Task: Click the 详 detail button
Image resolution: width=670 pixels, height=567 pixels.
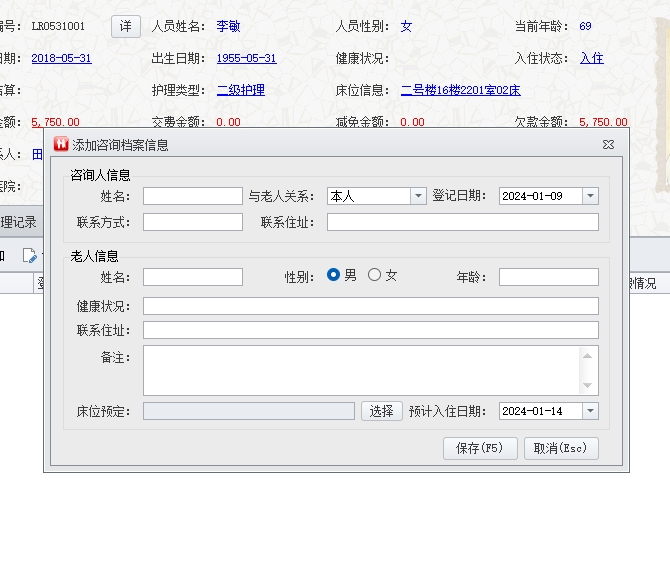Action: (x=125, y=26)
